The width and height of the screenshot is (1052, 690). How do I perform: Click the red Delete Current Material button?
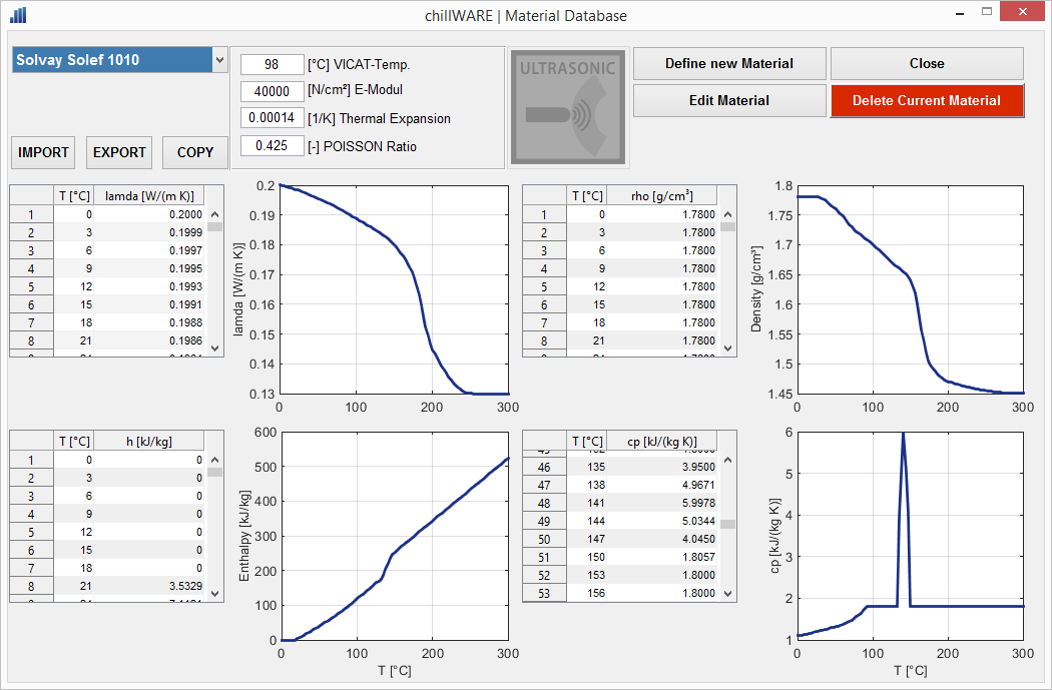pyautogui.click(x=926, y=100)
